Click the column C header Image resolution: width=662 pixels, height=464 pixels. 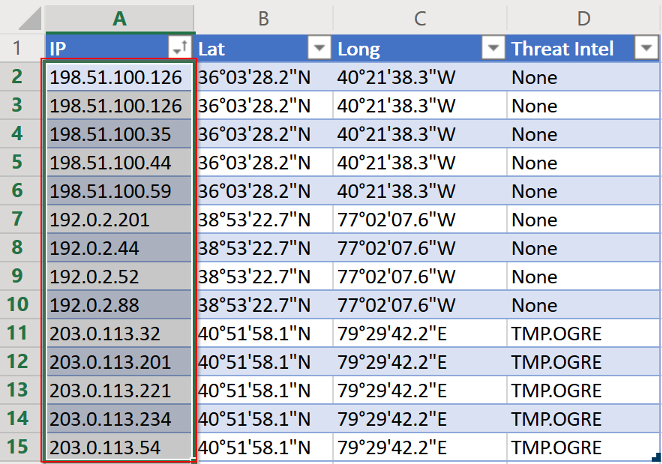tap(419, 18)
